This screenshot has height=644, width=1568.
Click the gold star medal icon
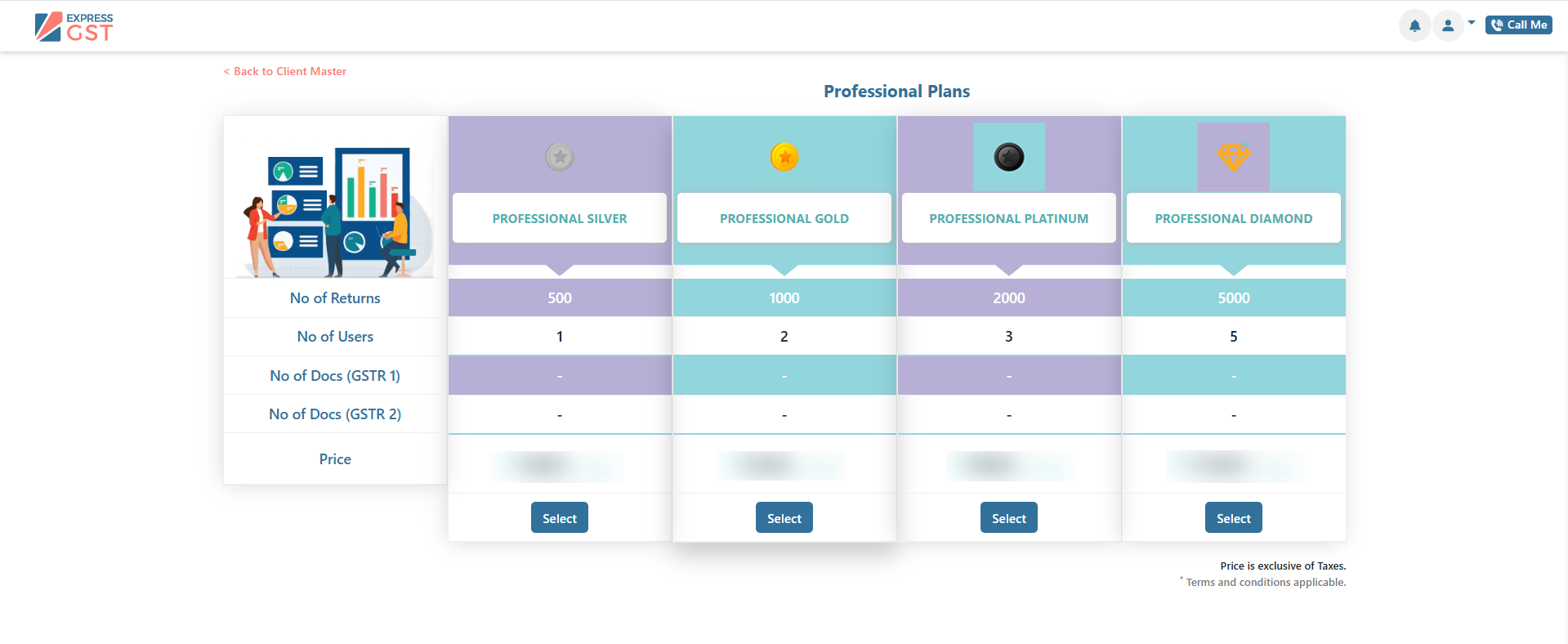click(784, 157)
